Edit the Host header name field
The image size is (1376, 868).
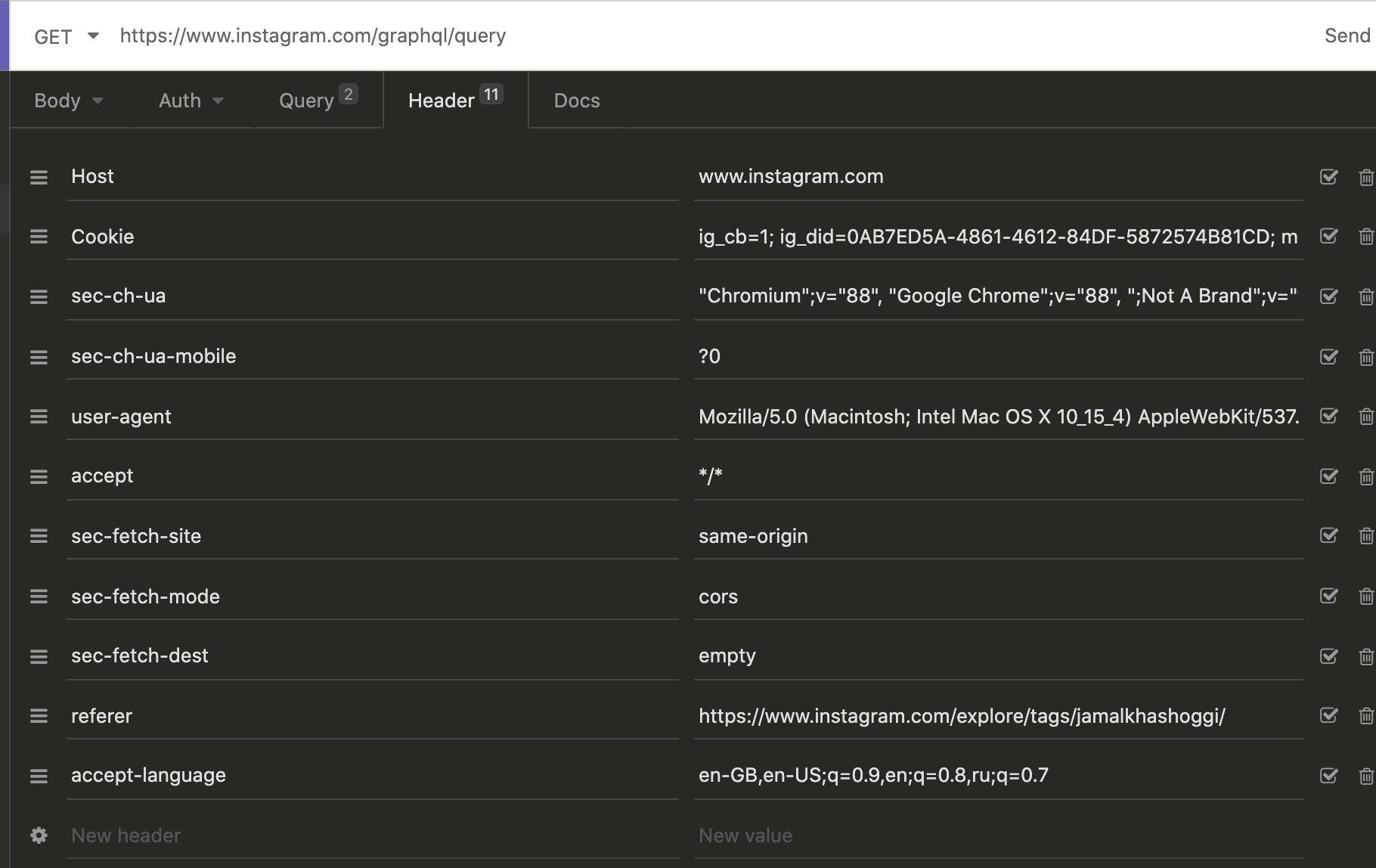click(x=372, y=177)
